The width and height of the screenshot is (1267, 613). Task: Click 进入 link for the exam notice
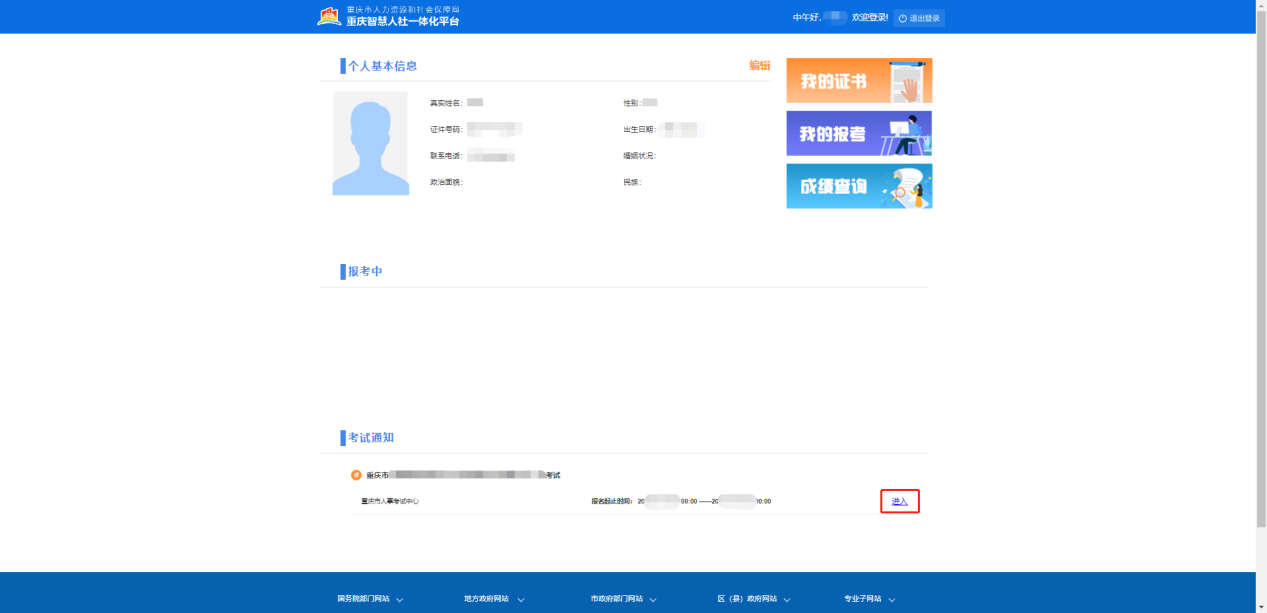[899, 501]
